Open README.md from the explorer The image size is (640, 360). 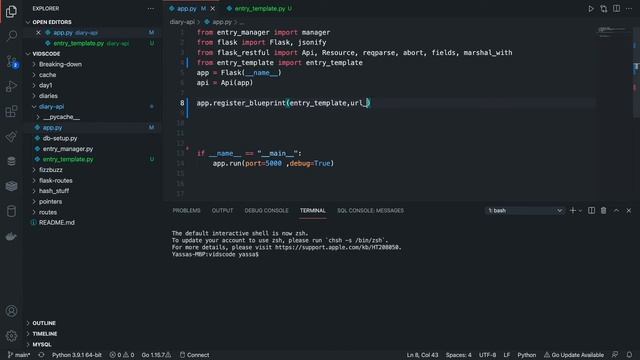coord(56,223)
